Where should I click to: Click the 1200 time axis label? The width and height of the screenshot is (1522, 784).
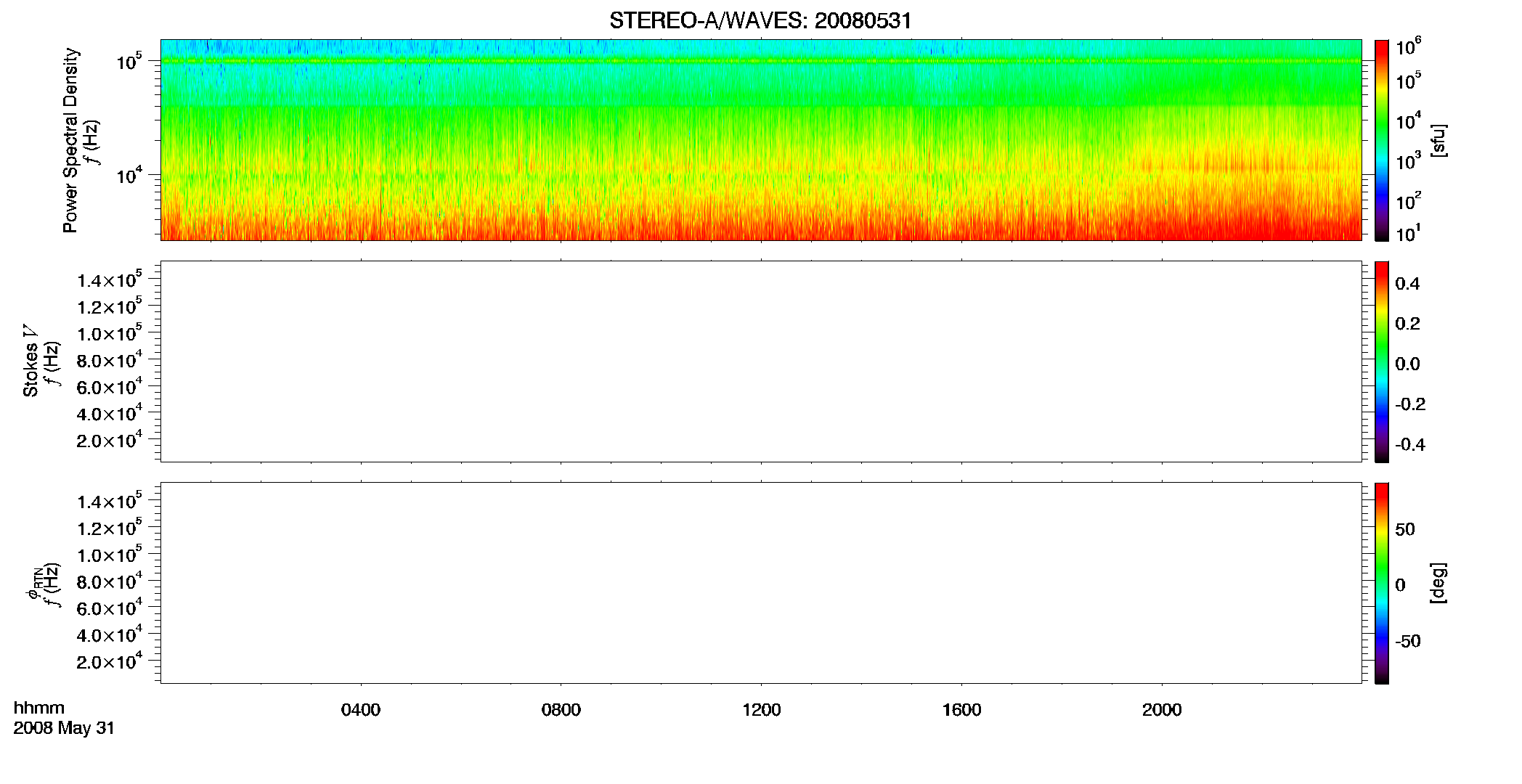click(x=762, y=710)
